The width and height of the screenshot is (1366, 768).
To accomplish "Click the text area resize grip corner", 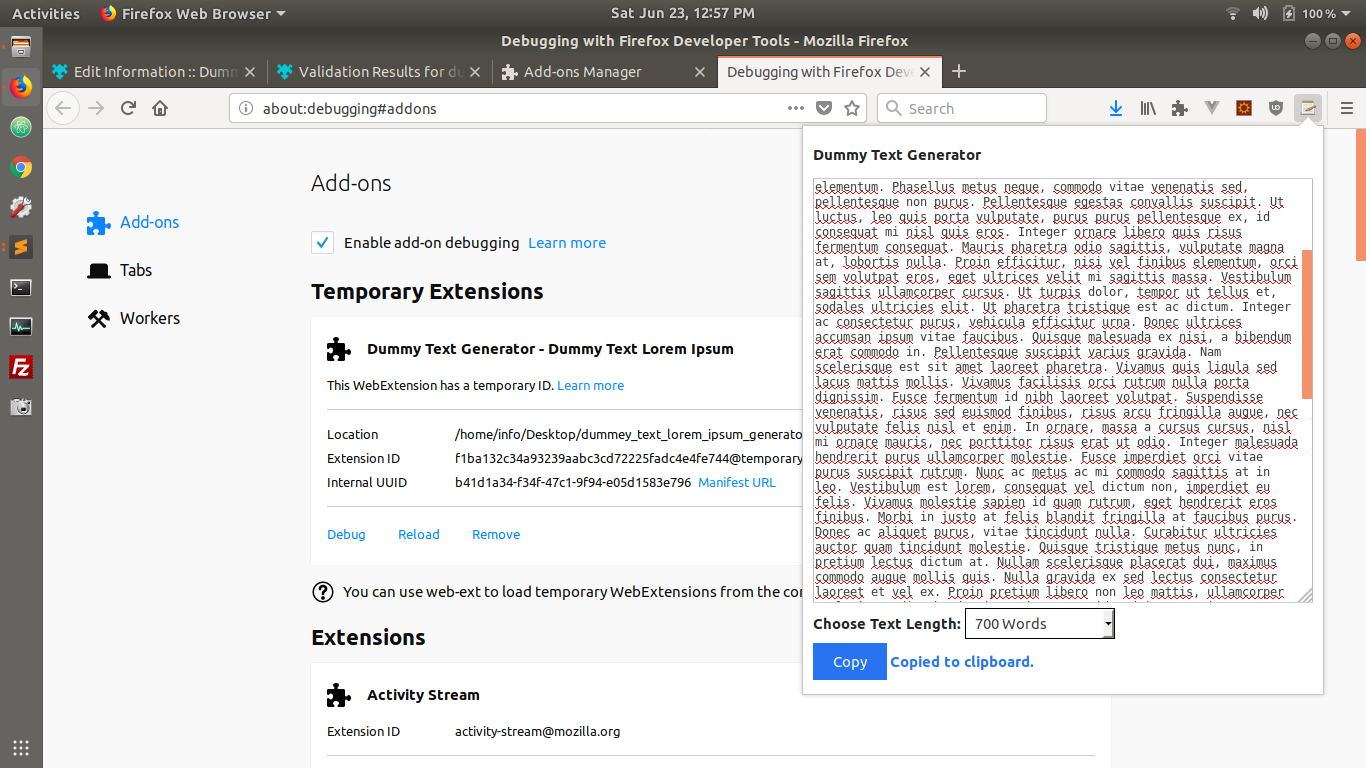I will [x=1305, y=595].
